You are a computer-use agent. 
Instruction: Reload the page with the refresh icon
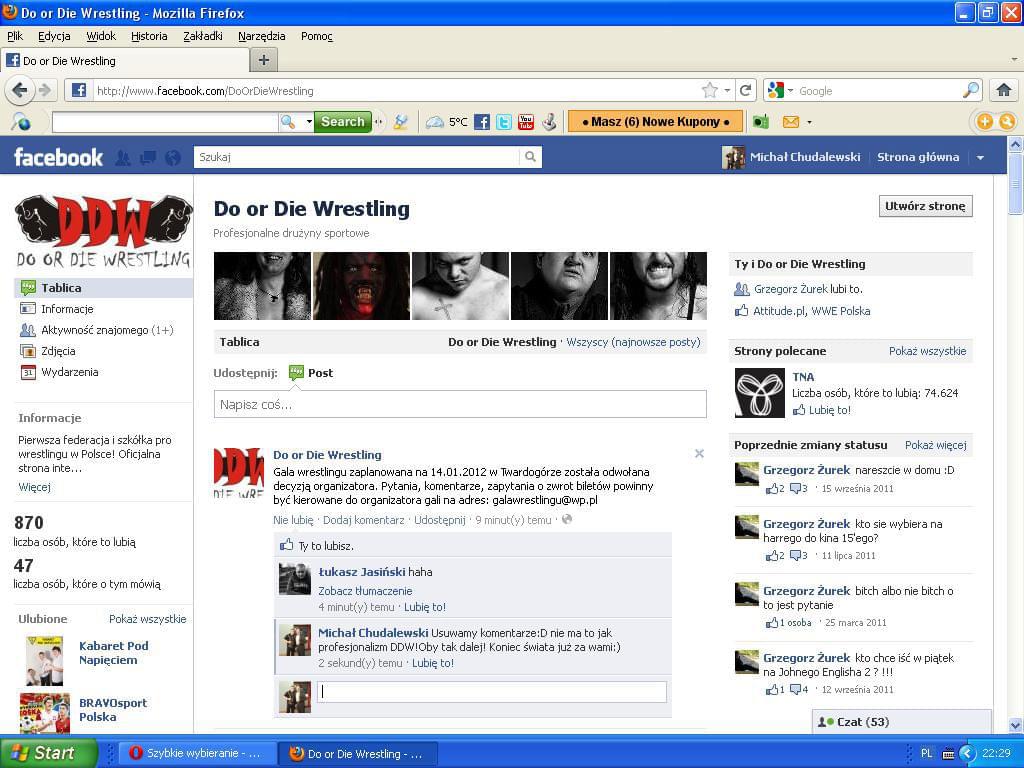(745, 91)
